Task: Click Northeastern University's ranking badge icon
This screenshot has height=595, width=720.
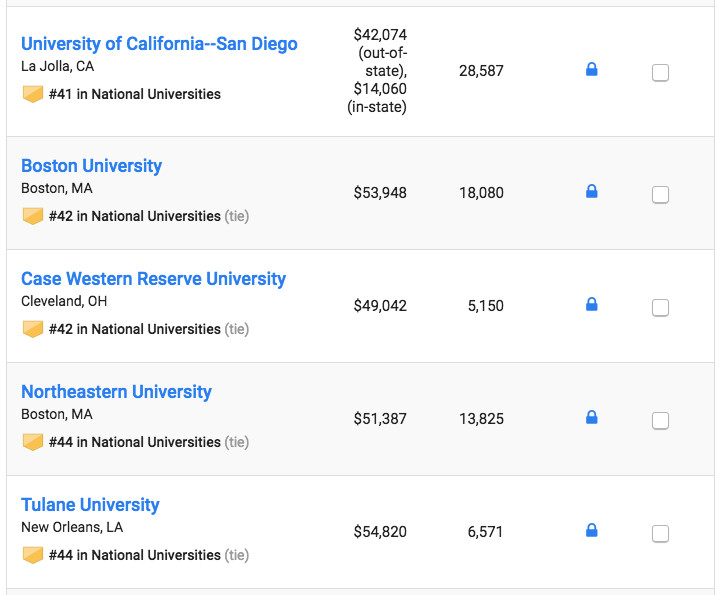Action: [33, 442]
